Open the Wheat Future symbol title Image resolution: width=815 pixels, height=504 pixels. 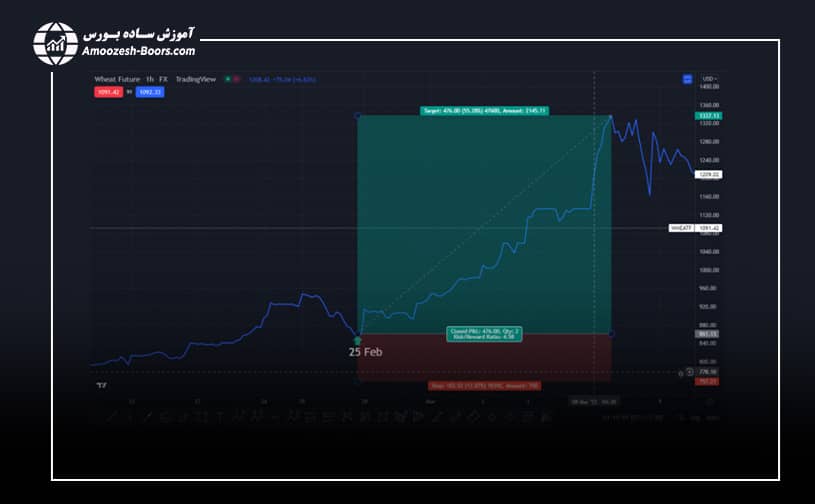pos(117,78)
